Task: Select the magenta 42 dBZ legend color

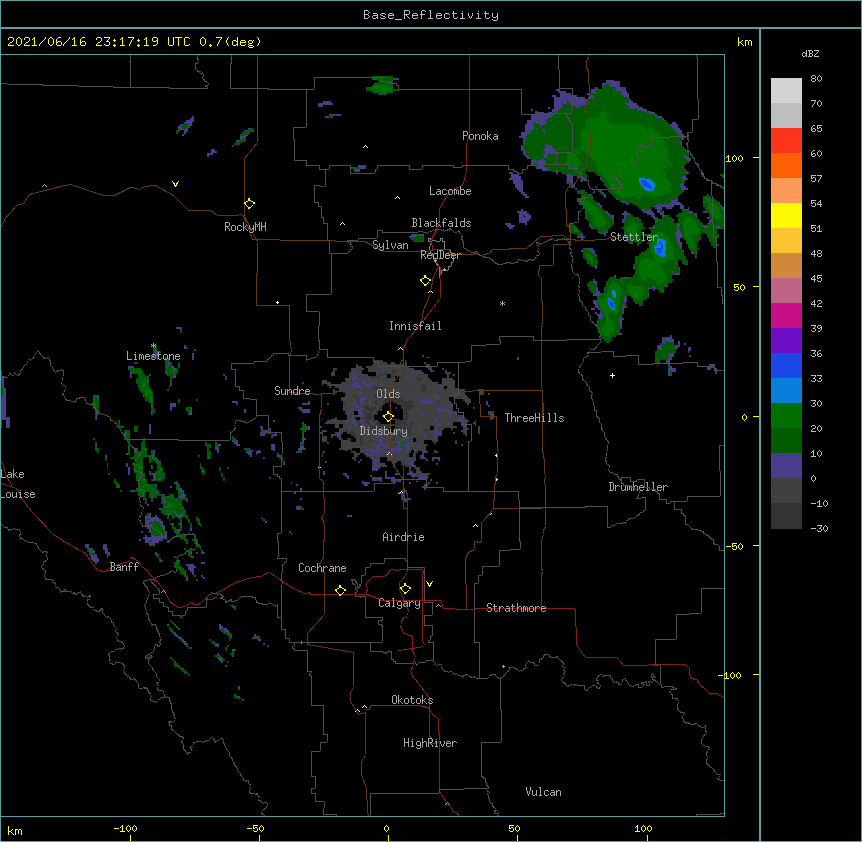Action: click(x=786, y=315)
